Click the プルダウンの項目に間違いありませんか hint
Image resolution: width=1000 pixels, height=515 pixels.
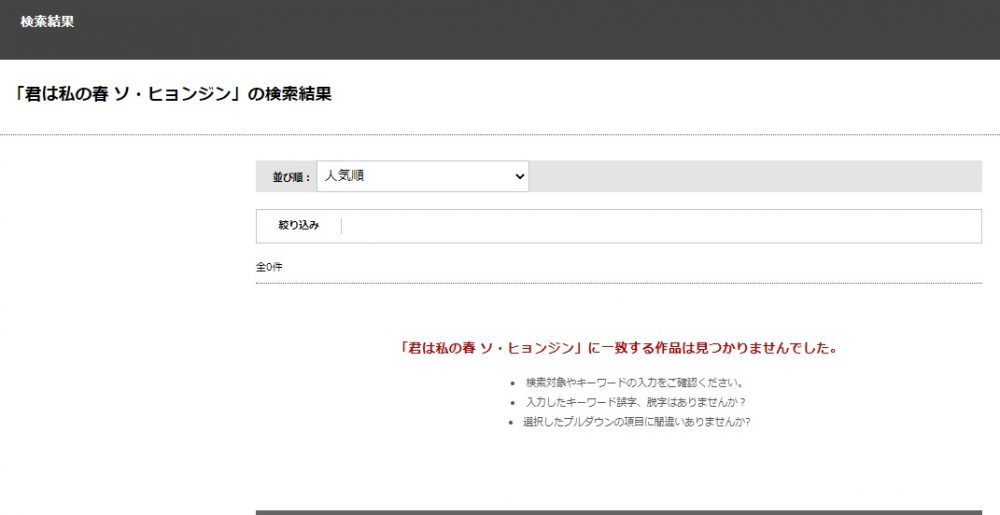point(636,421)
